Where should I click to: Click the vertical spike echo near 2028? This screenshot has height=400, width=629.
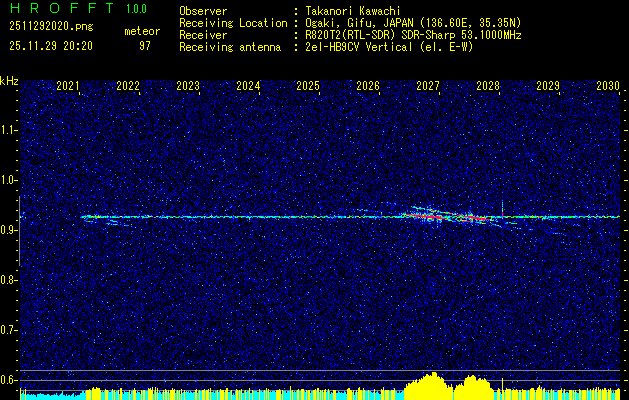pyautogui.click(x=502, y=208)
